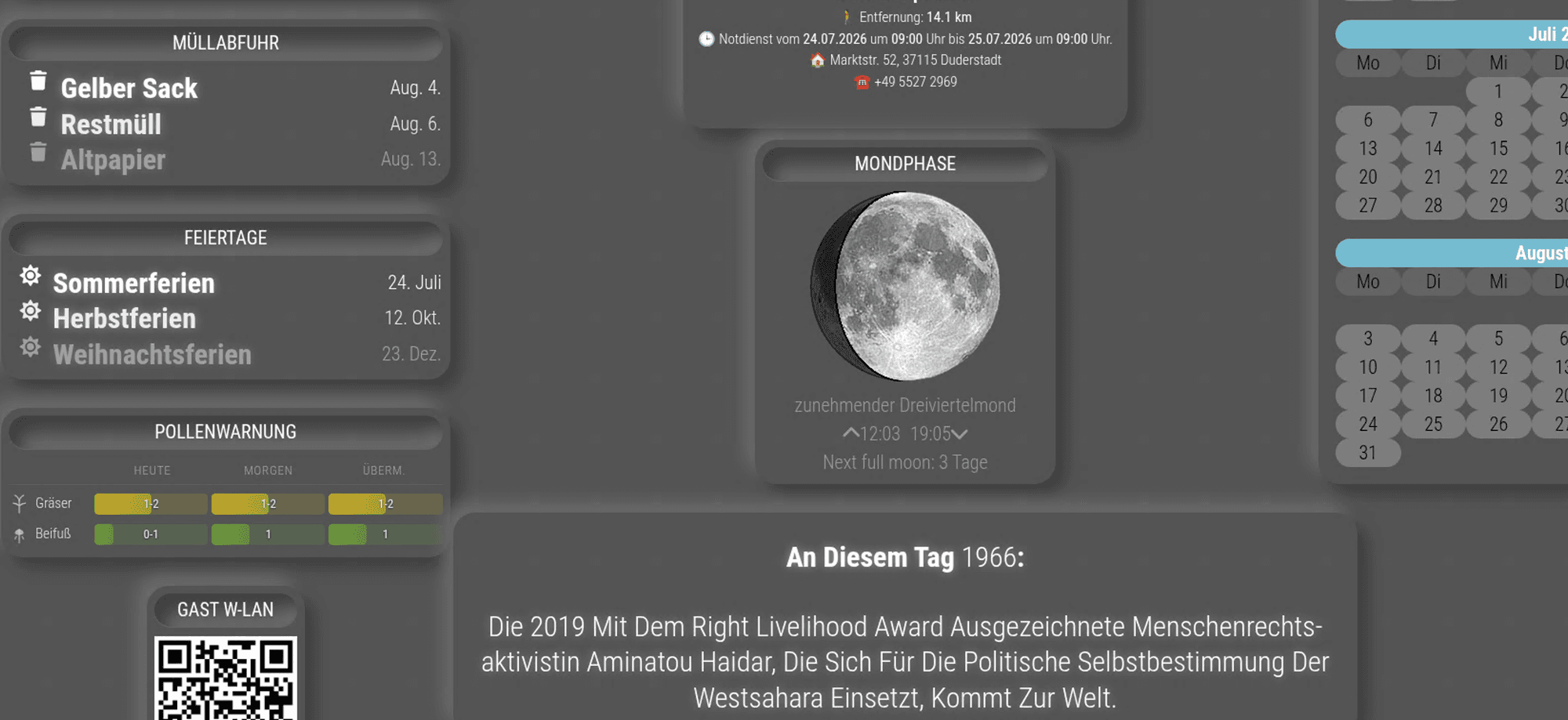Select the MÜLLABFUHR header bar

pyautogui.click(x=226, y=43)
